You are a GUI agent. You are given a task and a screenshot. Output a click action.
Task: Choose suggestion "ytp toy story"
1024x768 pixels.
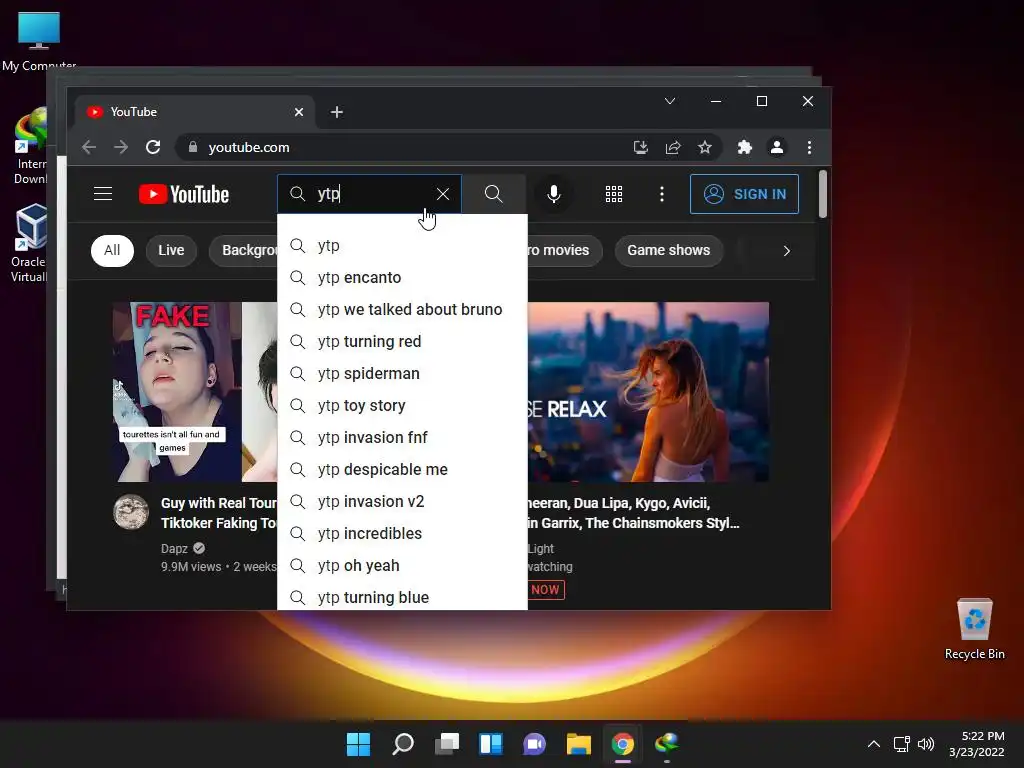[402, 406]
